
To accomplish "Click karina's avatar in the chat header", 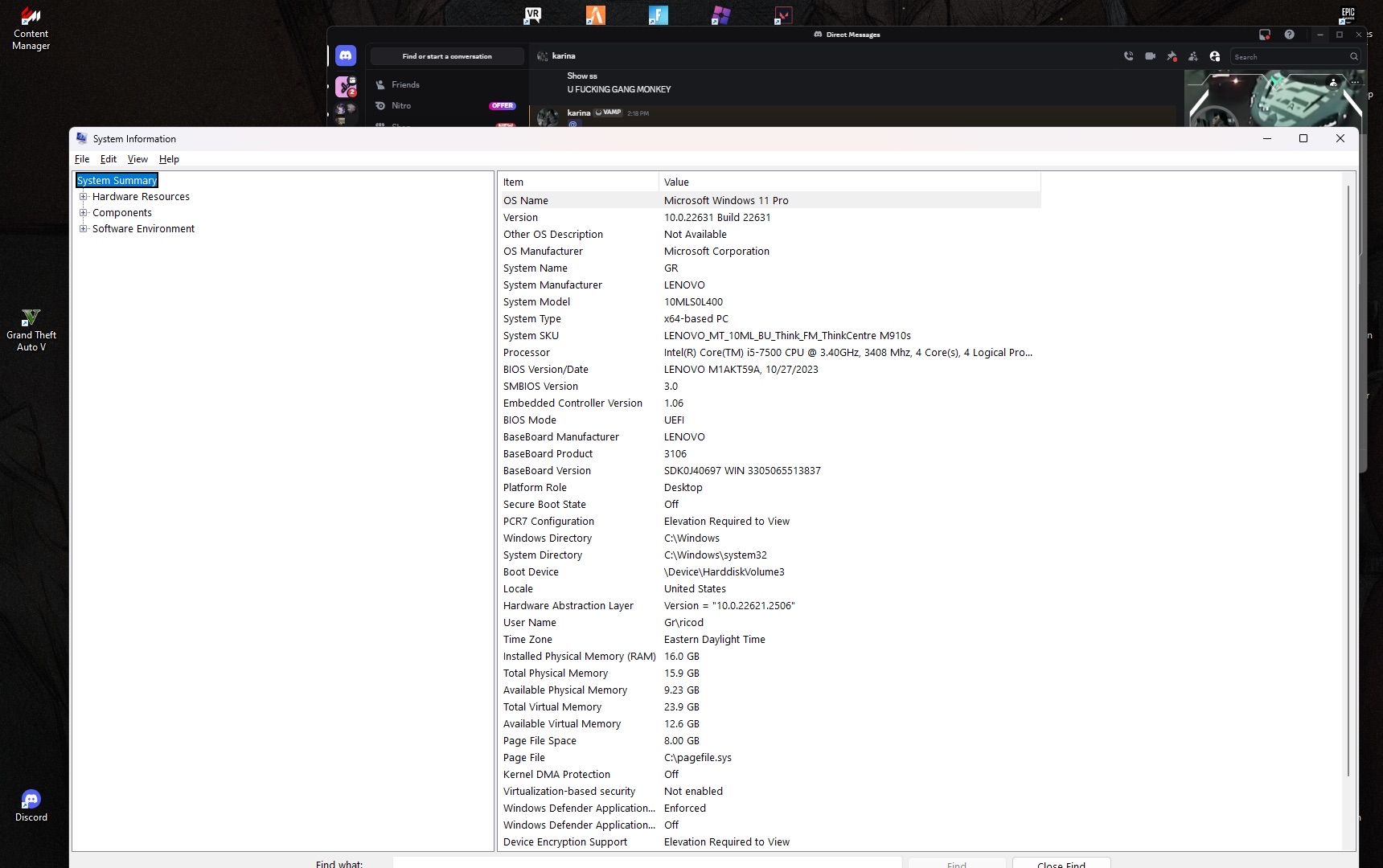I will 543,56.
